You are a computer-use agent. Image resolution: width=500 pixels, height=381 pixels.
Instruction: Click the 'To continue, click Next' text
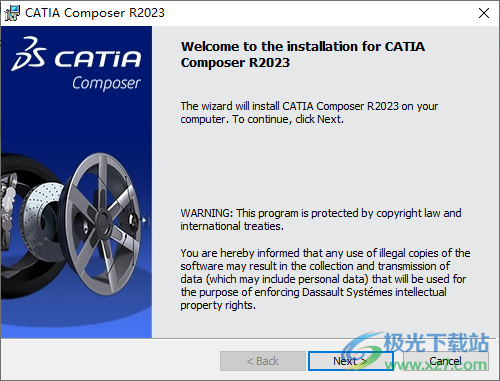click(x=288, y=119)
